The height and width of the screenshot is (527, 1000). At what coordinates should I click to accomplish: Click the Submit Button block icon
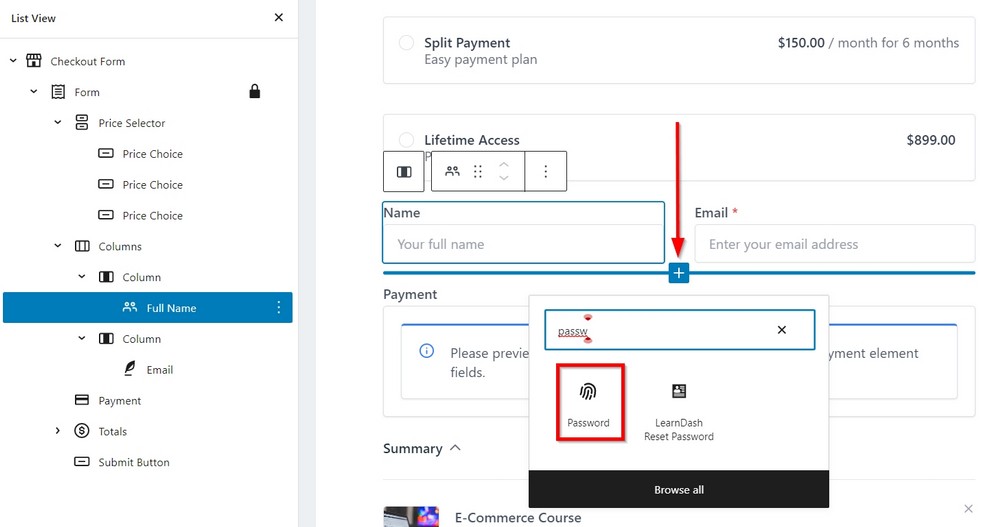(x=82, y=461)
